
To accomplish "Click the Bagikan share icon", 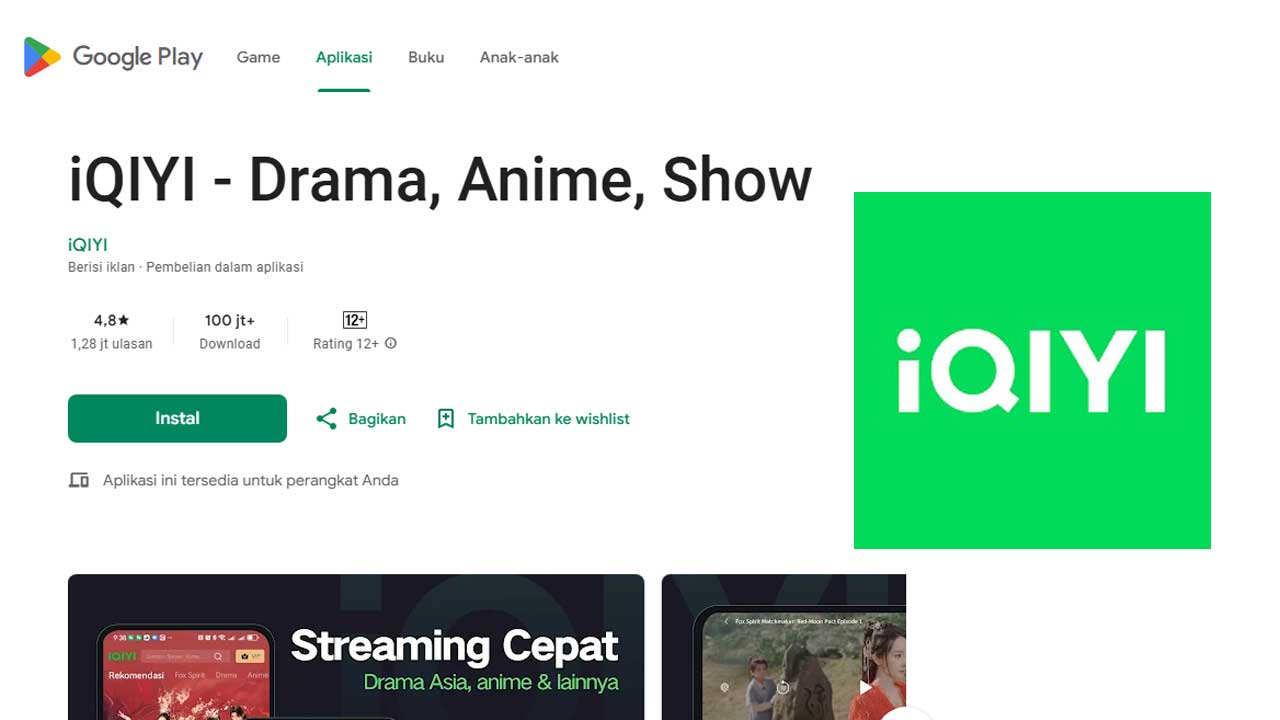I will click(326, 419).
